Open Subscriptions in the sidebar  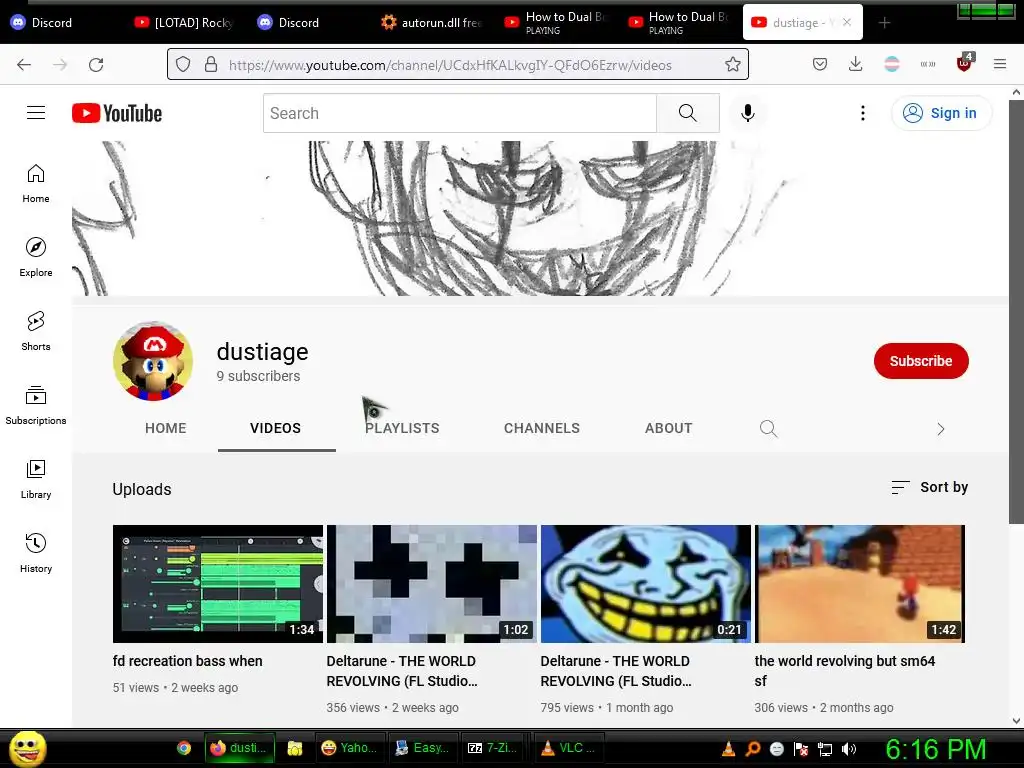coord(36,405)
